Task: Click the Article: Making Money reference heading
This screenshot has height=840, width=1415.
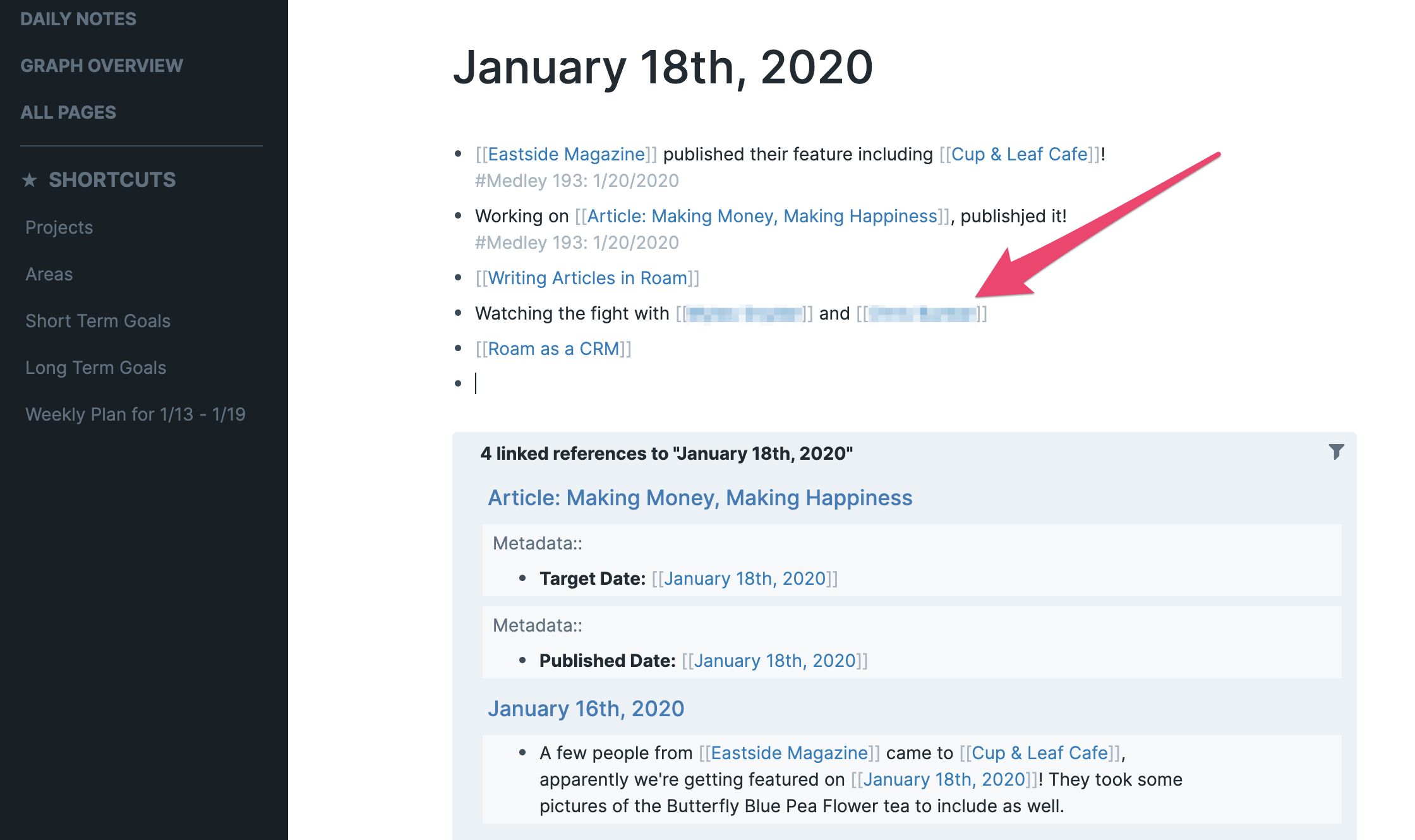Action: pos(700,498)
